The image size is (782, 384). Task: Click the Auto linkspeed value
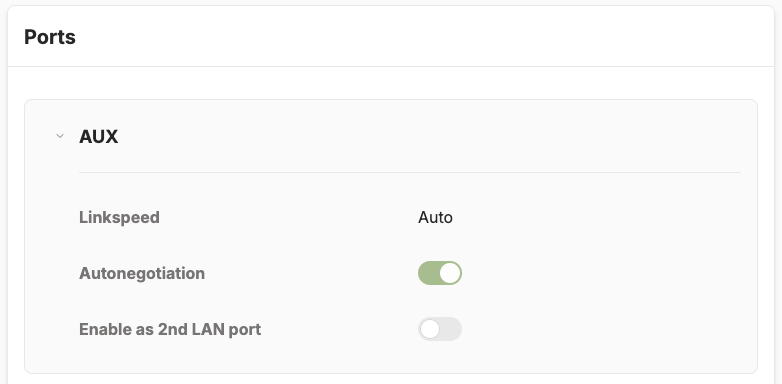[435, 217]
